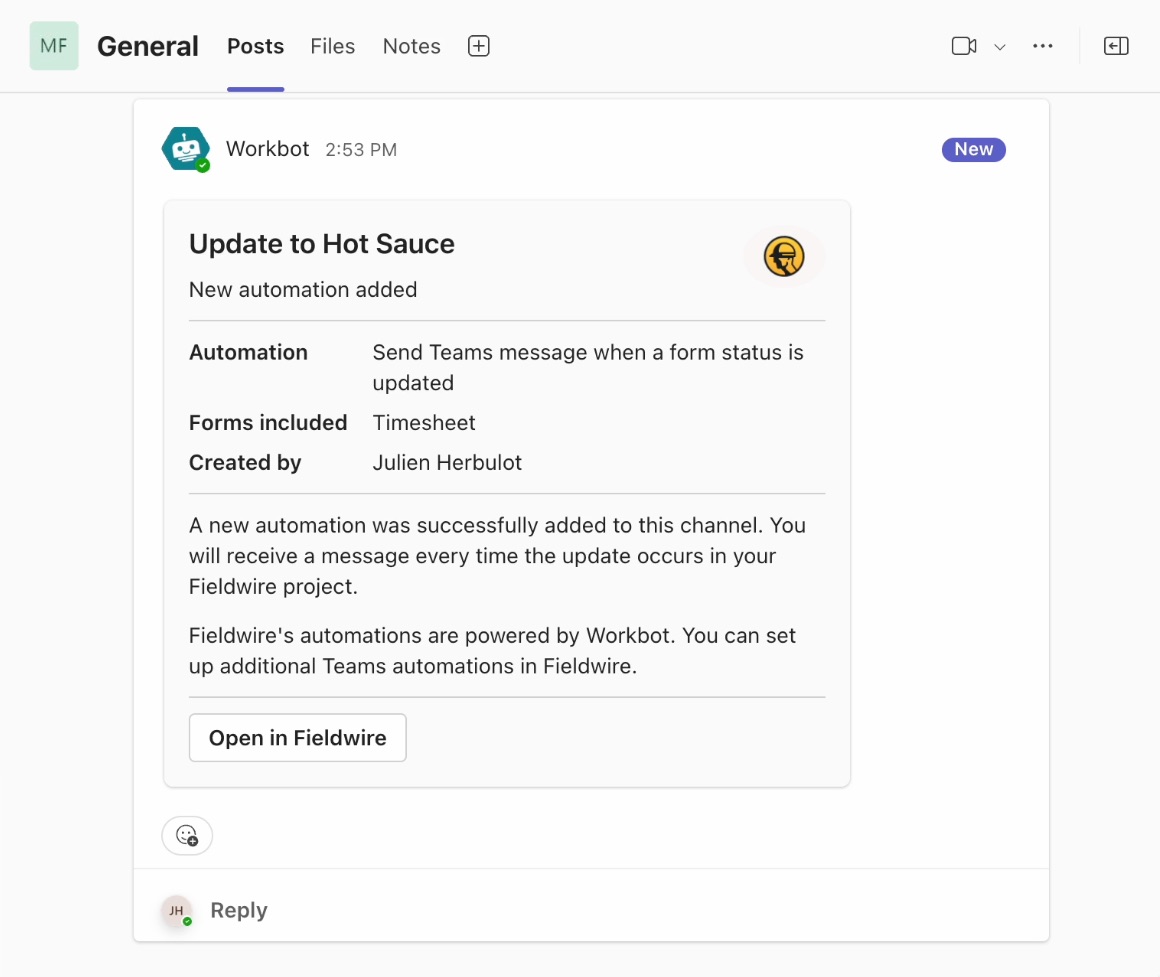Click the General channel title
The height and width of the screenshot is (977, 1160).
pos(148,46)
